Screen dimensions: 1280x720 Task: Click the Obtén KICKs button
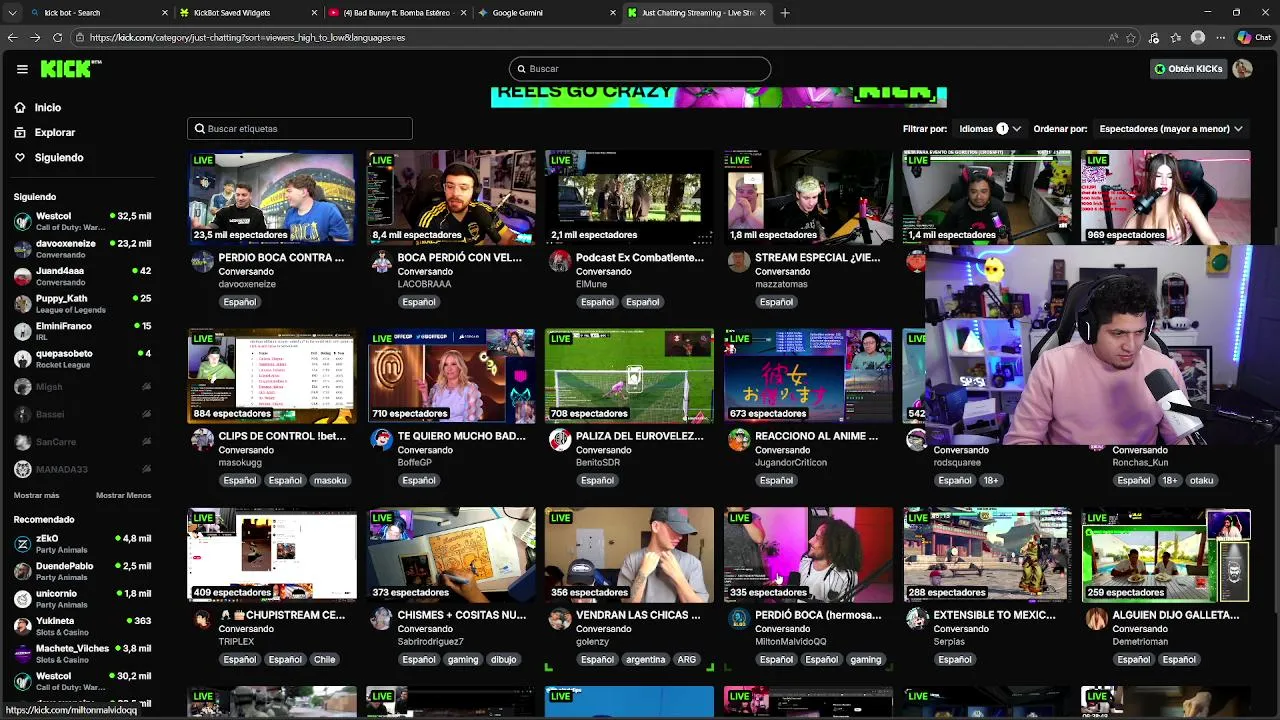pos(1188,69)
